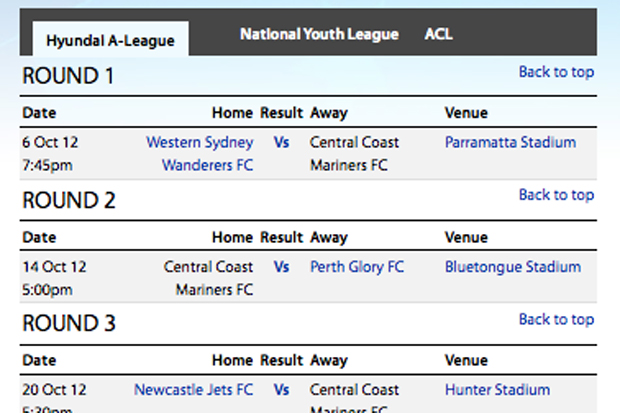
Task: Click the ROUND 1 heading
Action: (x=68, y=76)
